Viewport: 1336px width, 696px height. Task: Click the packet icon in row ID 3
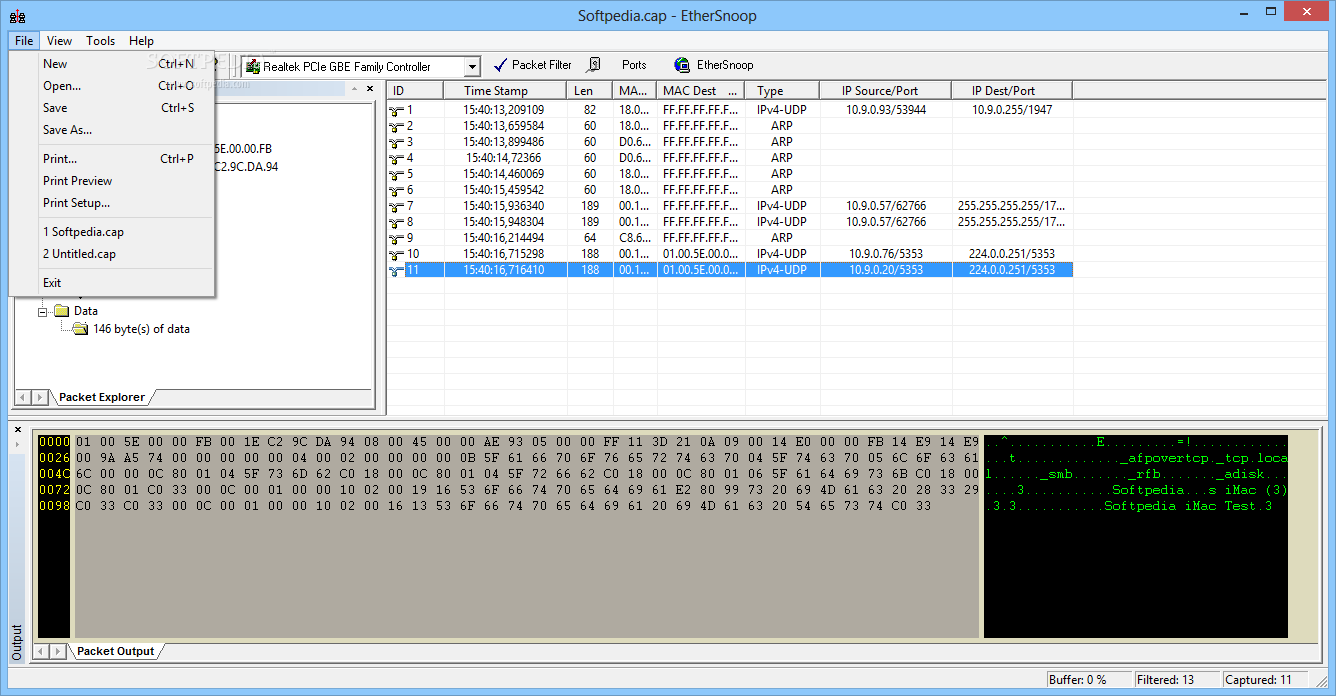click(396, 142)
